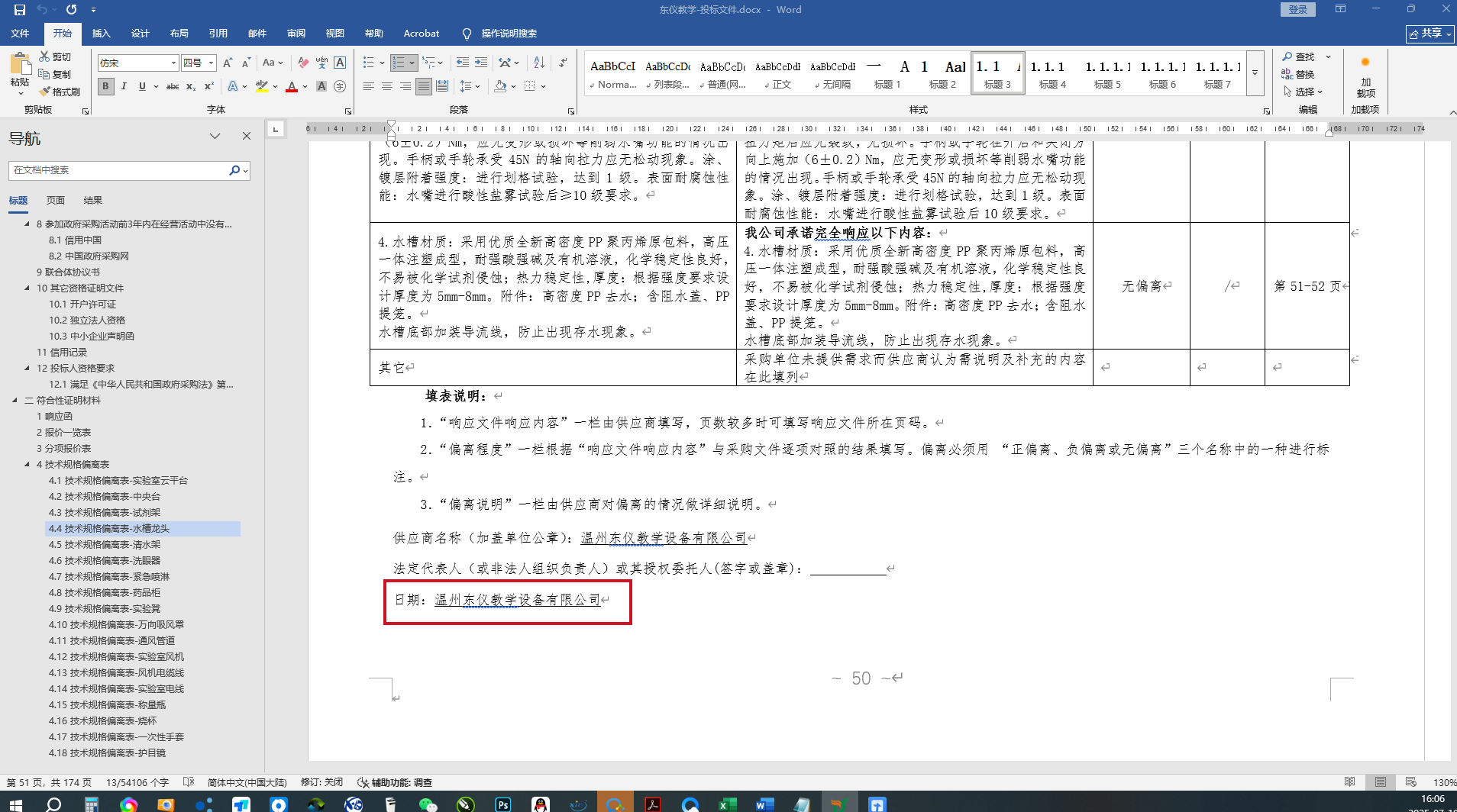The height and width of the screenshot is (812, 1457).
Task: Click the Copy (复制) button
Action: pyautogui.click(x=55, y=74)
